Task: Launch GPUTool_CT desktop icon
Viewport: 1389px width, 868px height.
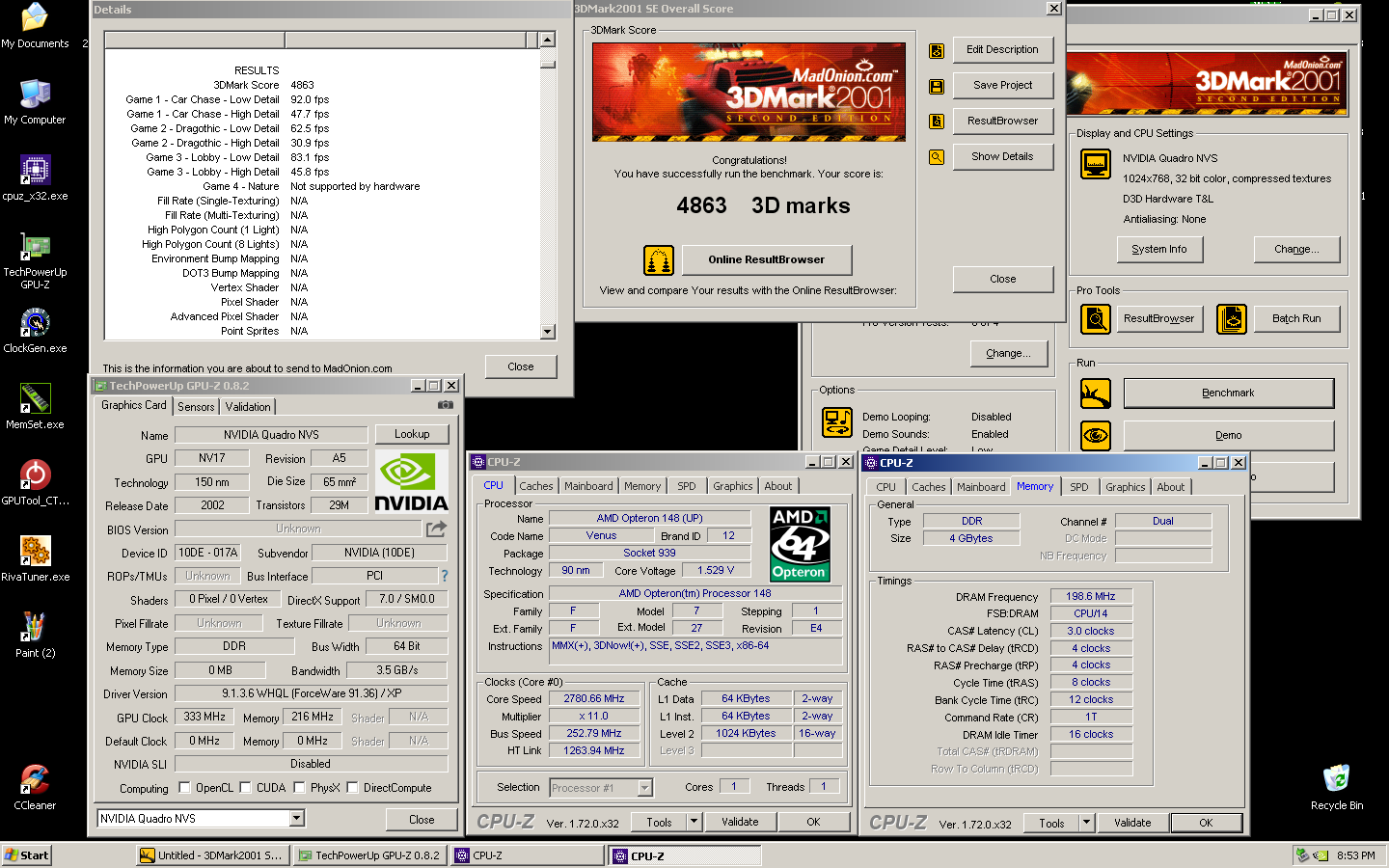Action: click(x=35, y=483)
